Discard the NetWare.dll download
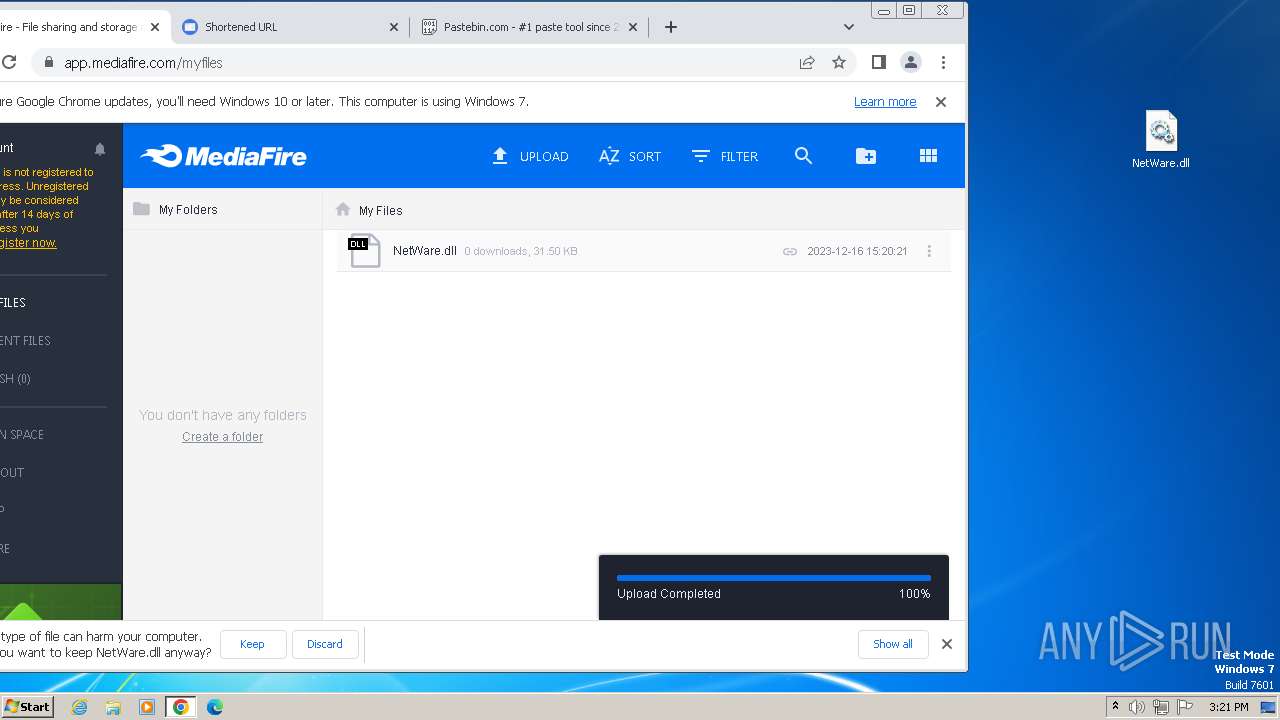 [x=324, y=644]
